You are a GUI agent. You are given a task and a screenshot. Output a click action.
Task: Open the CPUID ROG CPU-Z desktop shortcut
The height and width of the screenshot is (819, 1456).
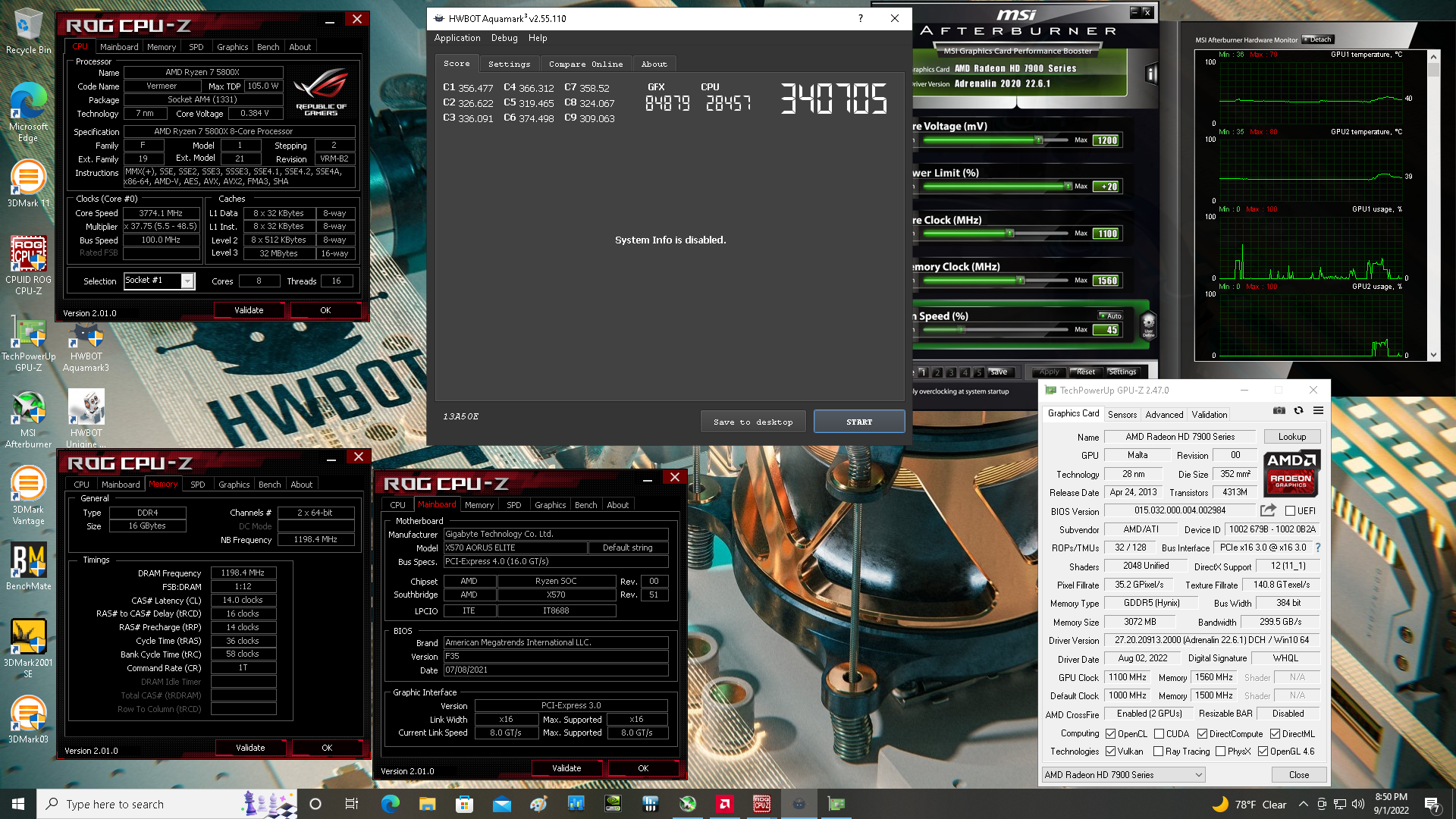point(28,264)
